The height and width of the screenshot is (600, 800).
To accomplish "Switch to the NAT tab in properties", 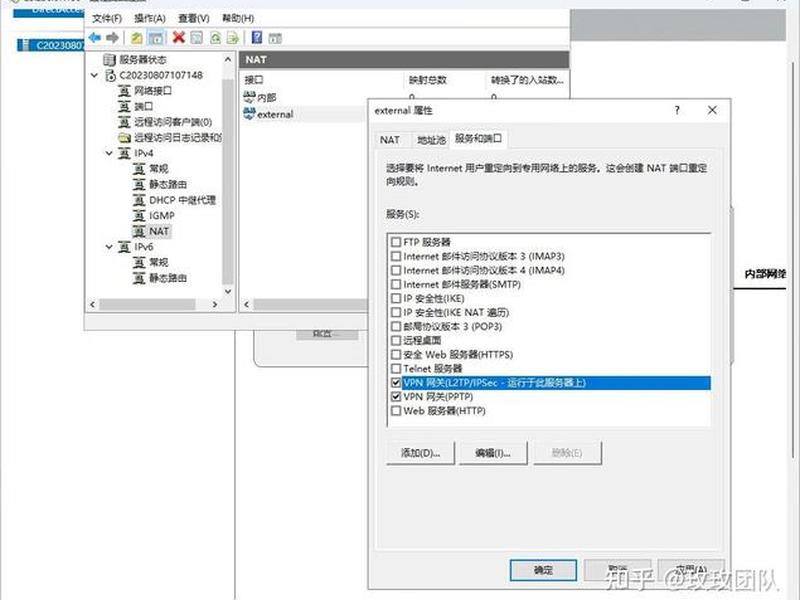I will point(389,140).
